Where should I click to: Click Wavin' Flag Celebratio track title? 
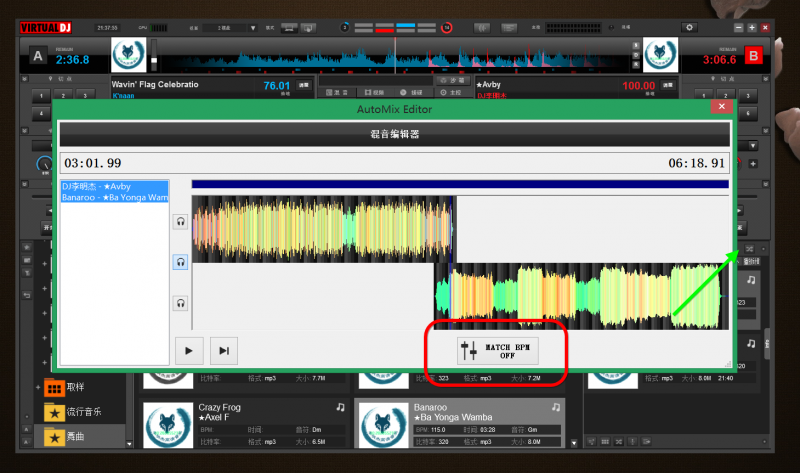(x=155, y=84)
